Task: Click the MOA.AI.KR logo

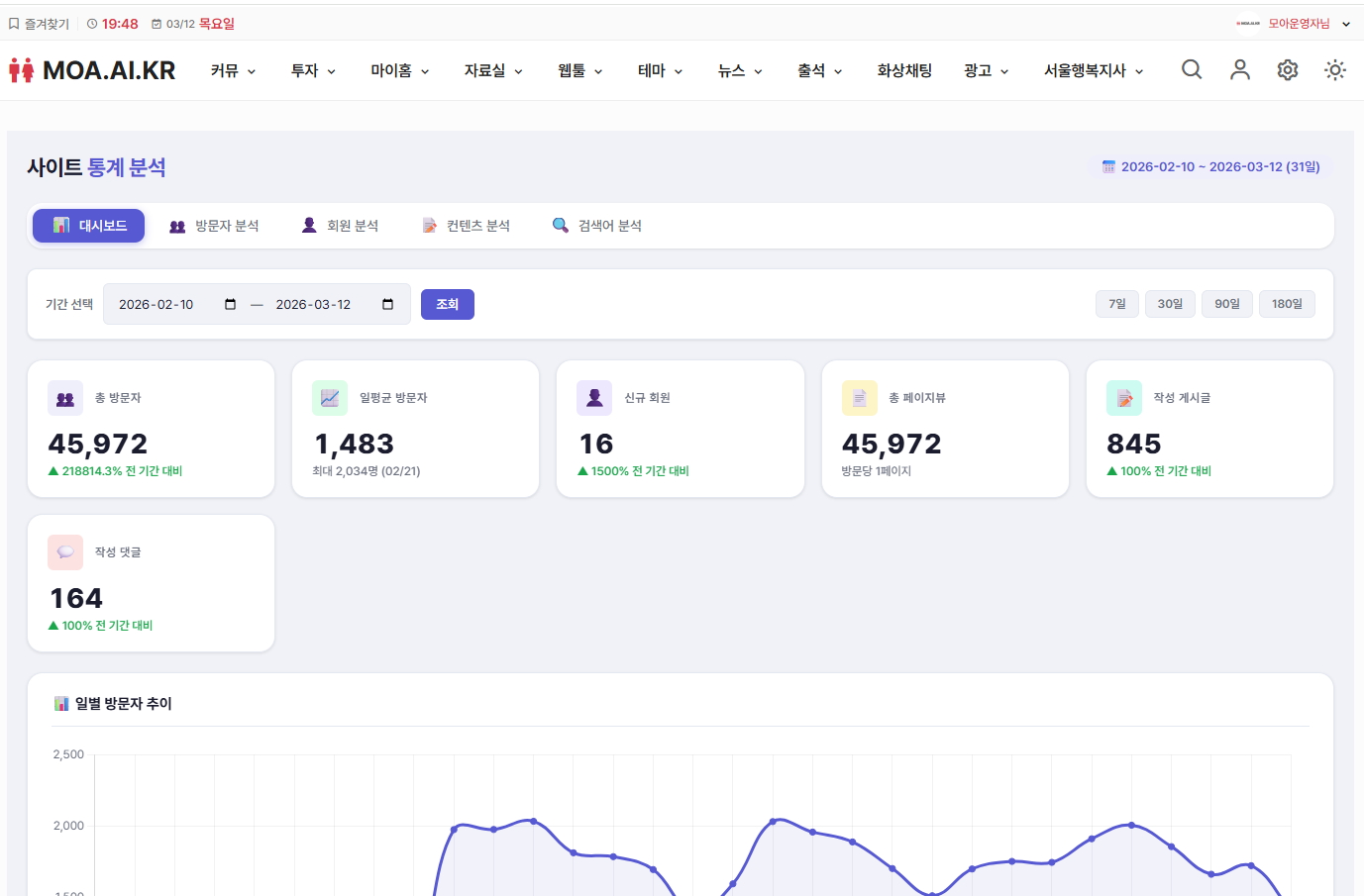Action: click(x=92, y=70)
